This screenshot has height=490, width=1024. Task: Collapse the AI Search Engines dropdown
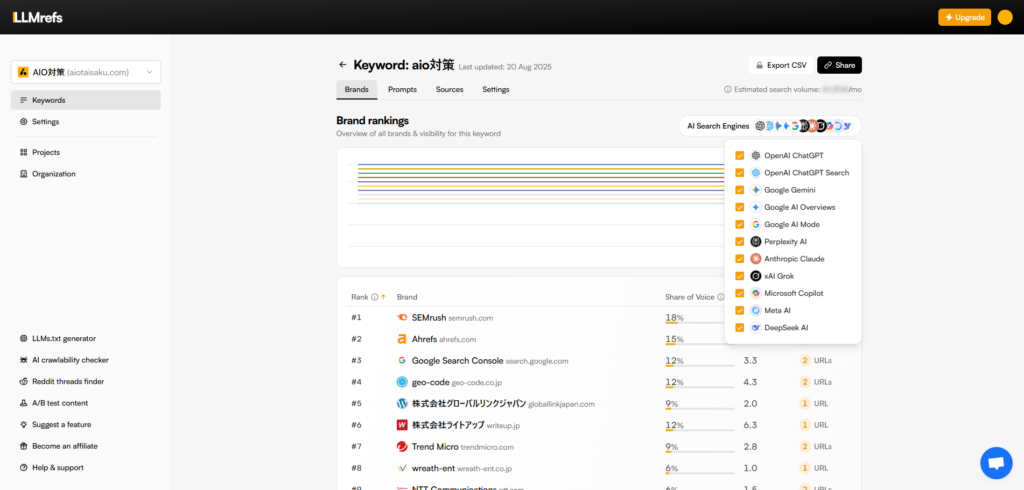[769, 126]
